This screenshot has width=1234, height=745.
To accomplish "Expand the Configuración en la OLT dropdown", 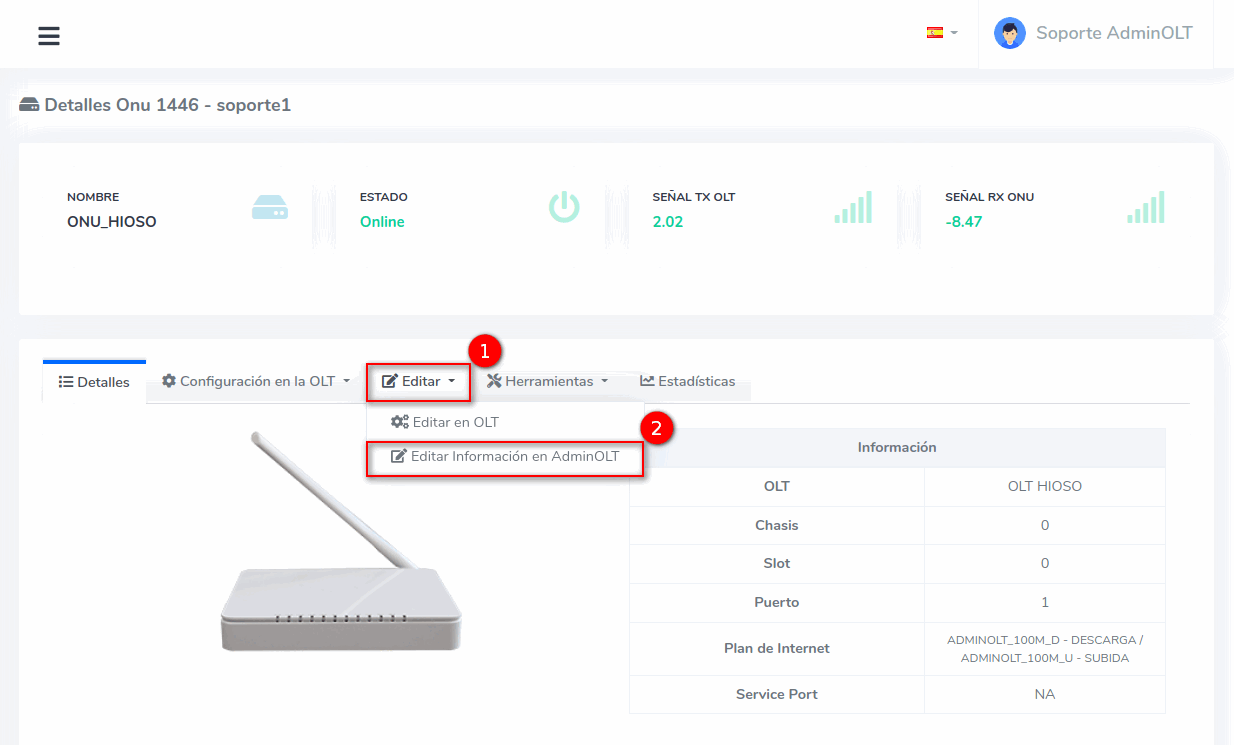I will (x=256, y=381).
